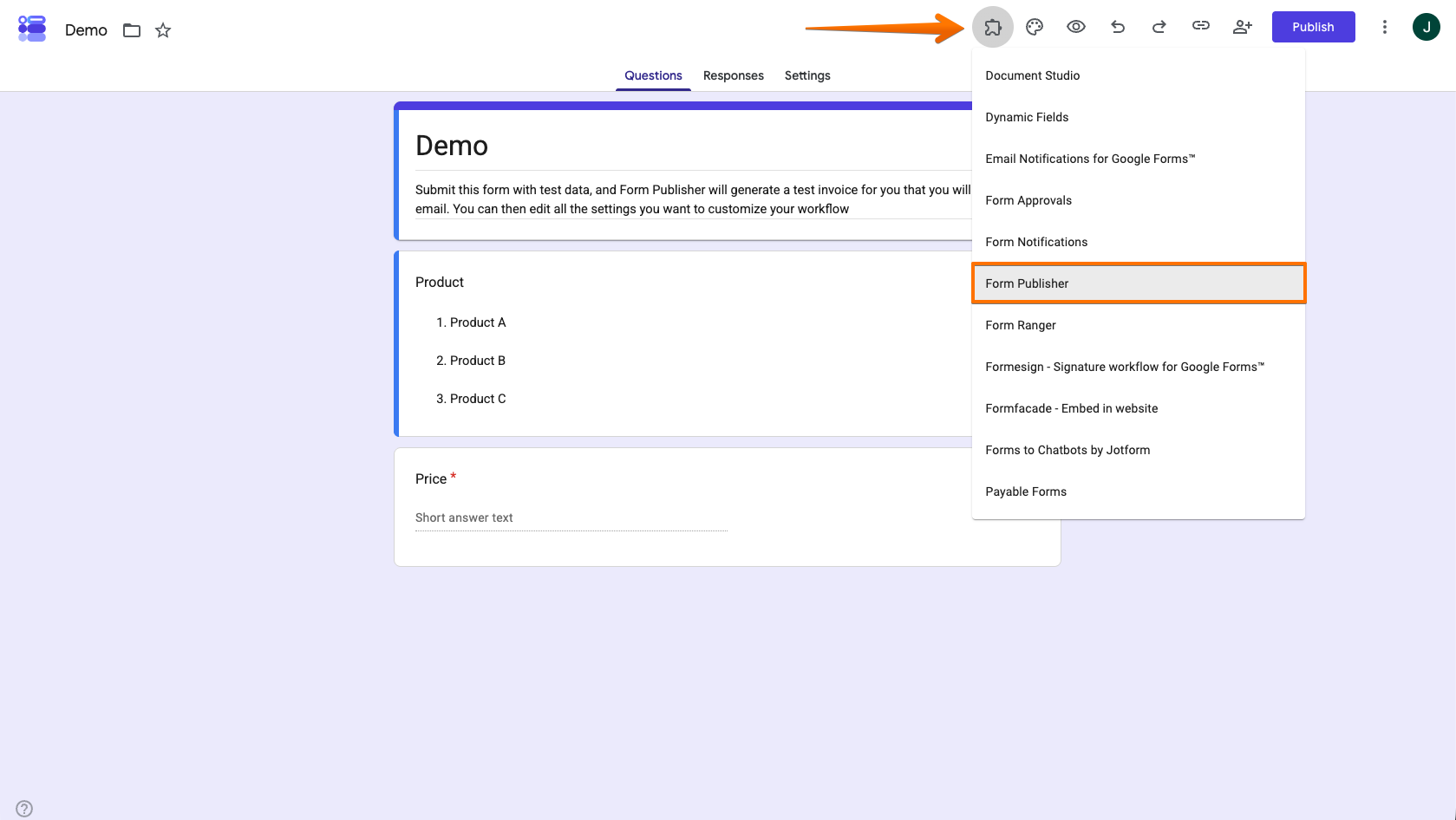
Task: Select the Product question title
Action: (x=440, y=282)
